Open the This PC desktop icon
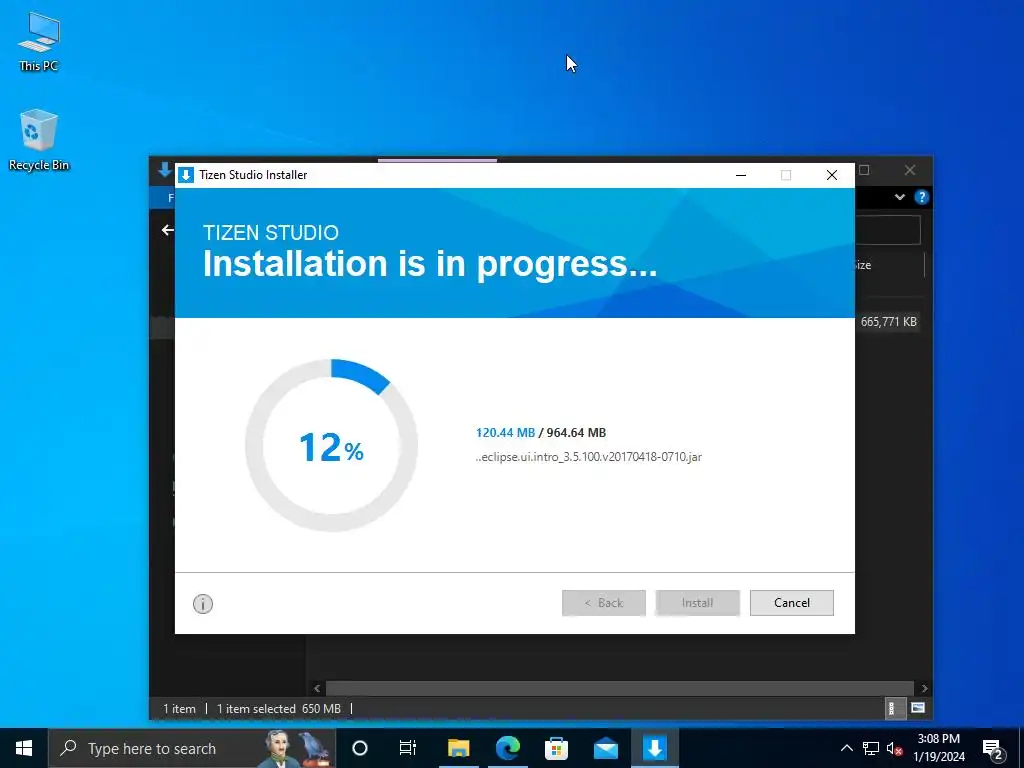Image resolution: width=1024 pixels, height=768 pixels. point(38,41)
